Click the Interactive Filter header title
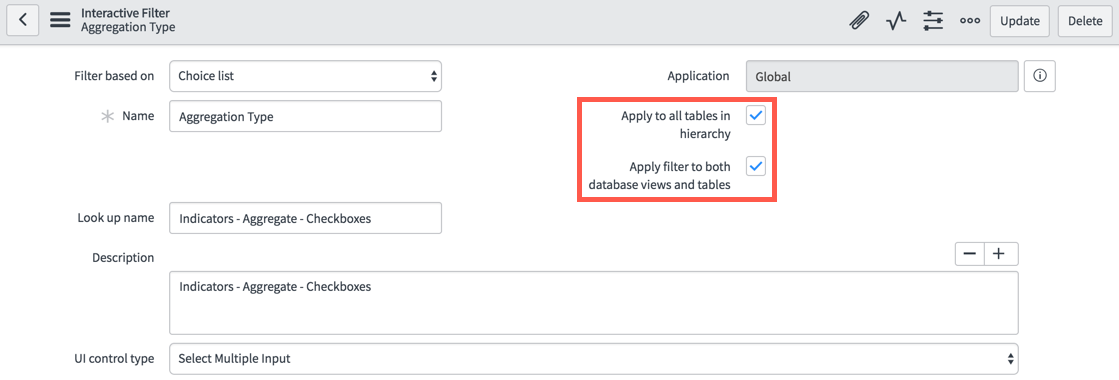This screenshot has width=1119, height=380. pos(126,13)
